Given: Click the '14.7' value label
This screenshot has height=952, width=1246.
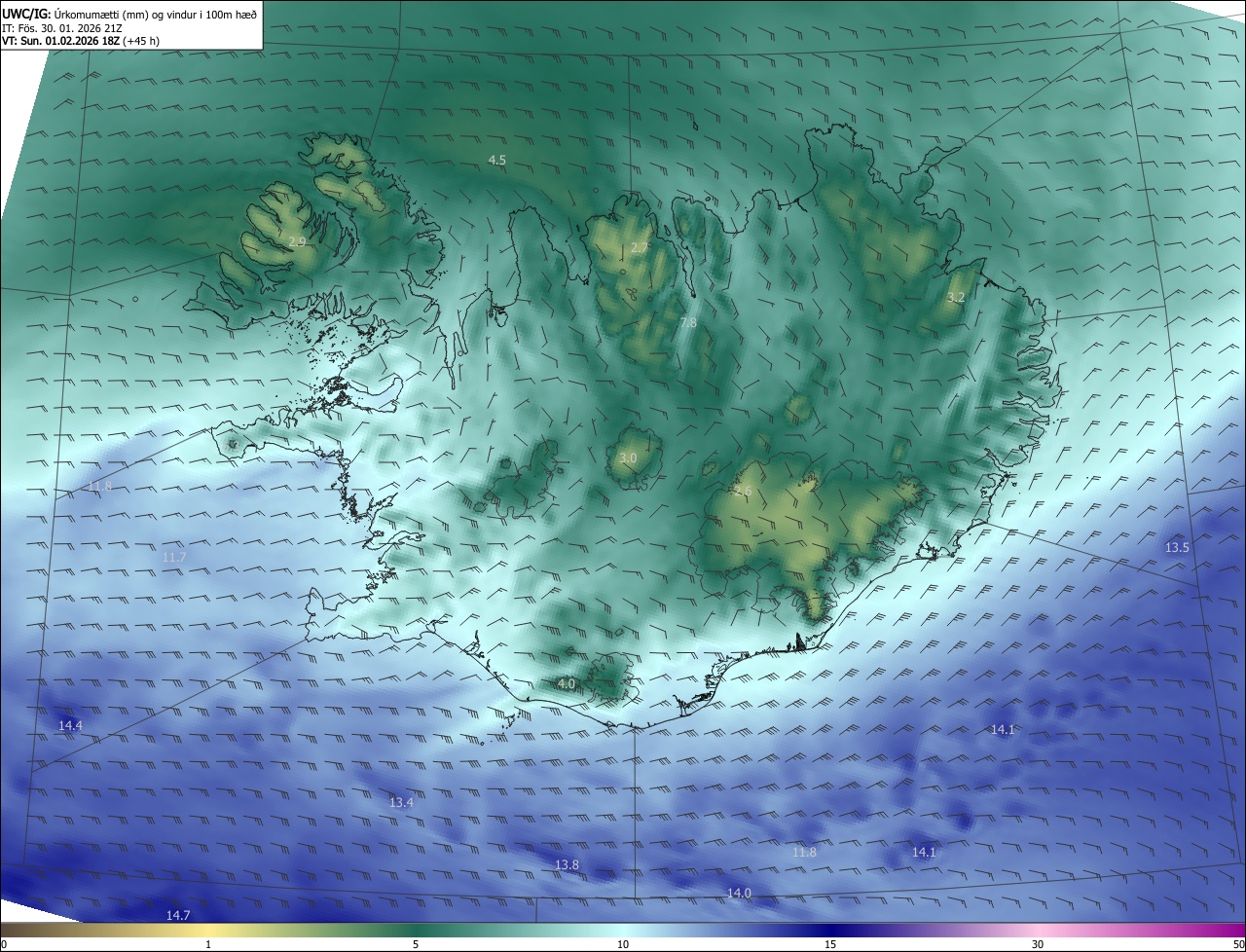Looking at the screenshot, I should (178, 915).
